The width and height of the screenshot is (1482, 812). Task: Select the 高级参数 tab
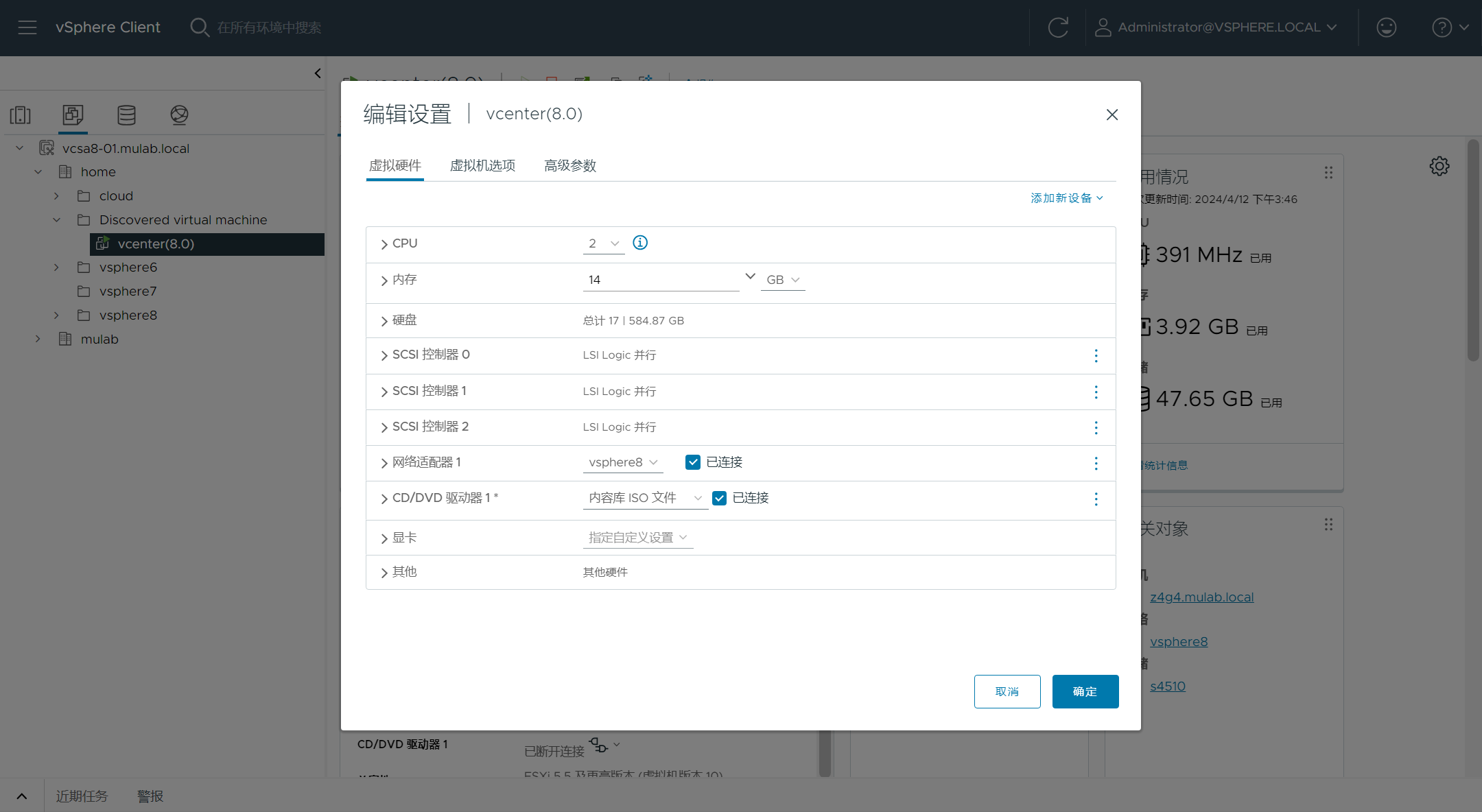click(570, 165)
